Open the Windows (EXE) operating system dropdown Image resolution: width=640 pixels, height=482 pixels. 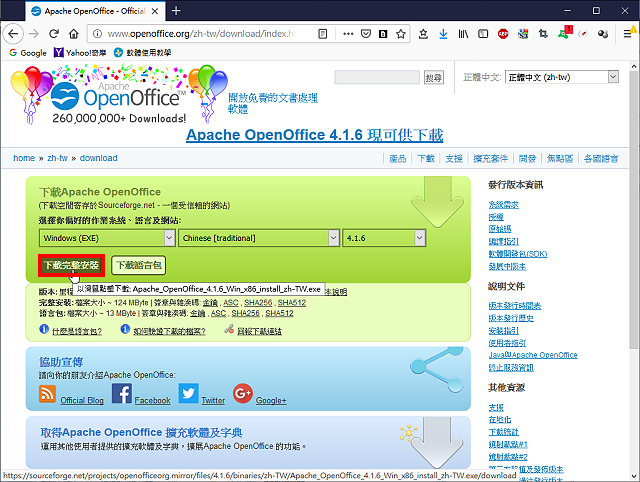pyautogui.click(x=107, y=238)
